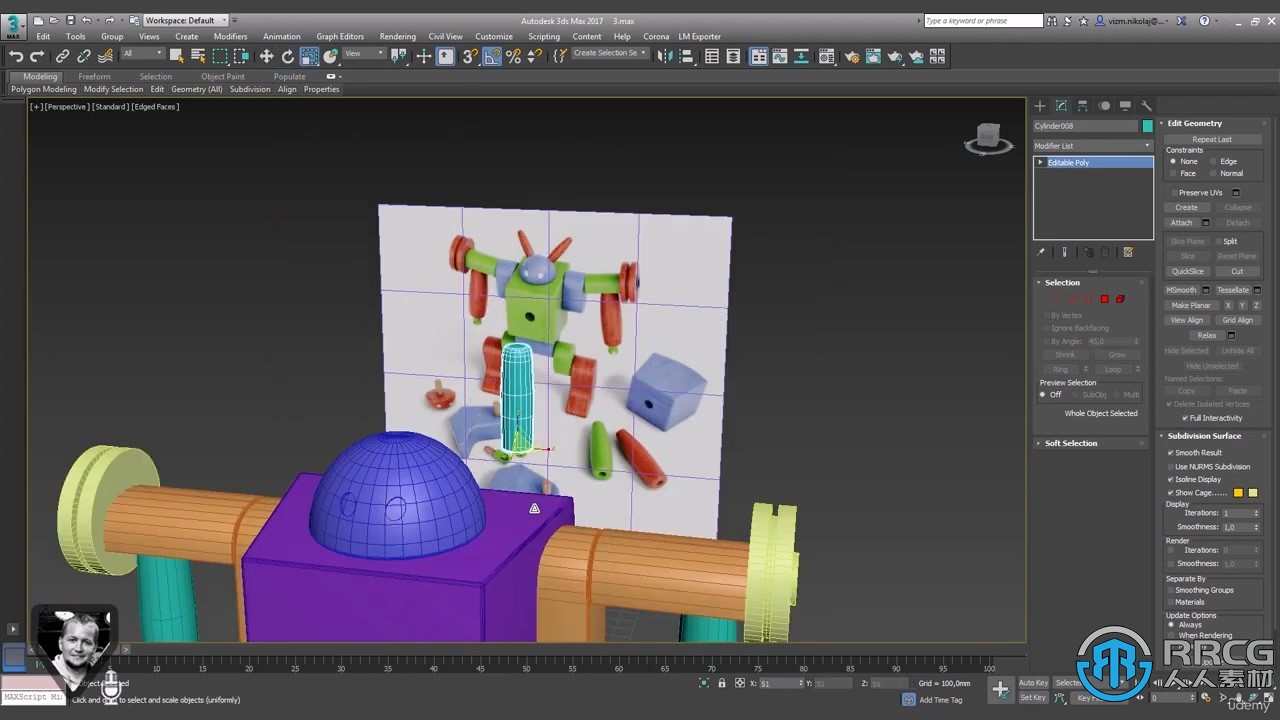The height and width of the screenshot is (720, 1280).
Task: Switch to Create command panel tab
Action: 1040,106
